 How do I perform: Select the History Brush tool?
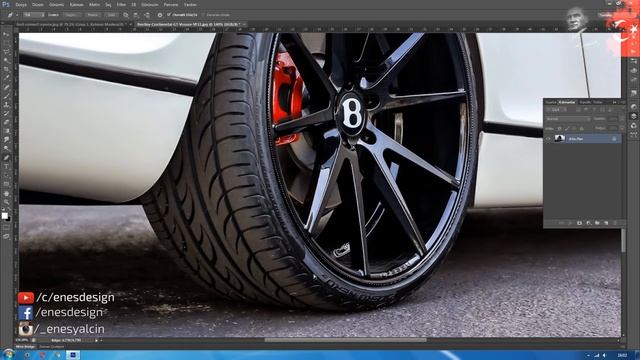coord(6,113)
